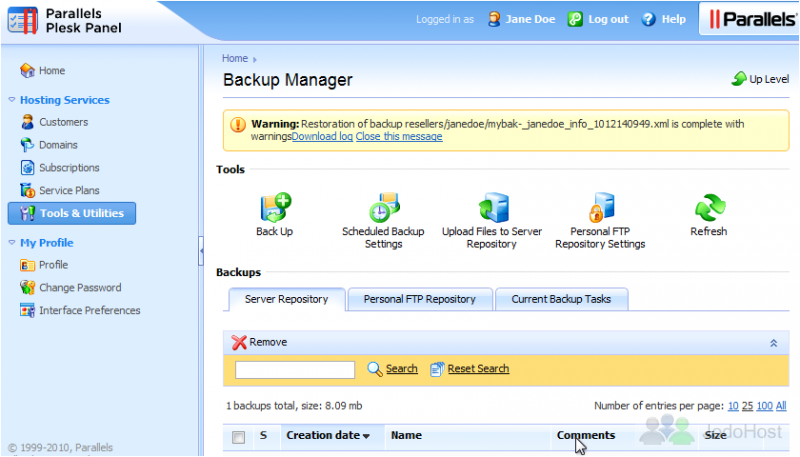Screen dimensions: 800x457
Task: Click the Parallels Plesk Panel logo icon
Action: [x=23, y=20]
